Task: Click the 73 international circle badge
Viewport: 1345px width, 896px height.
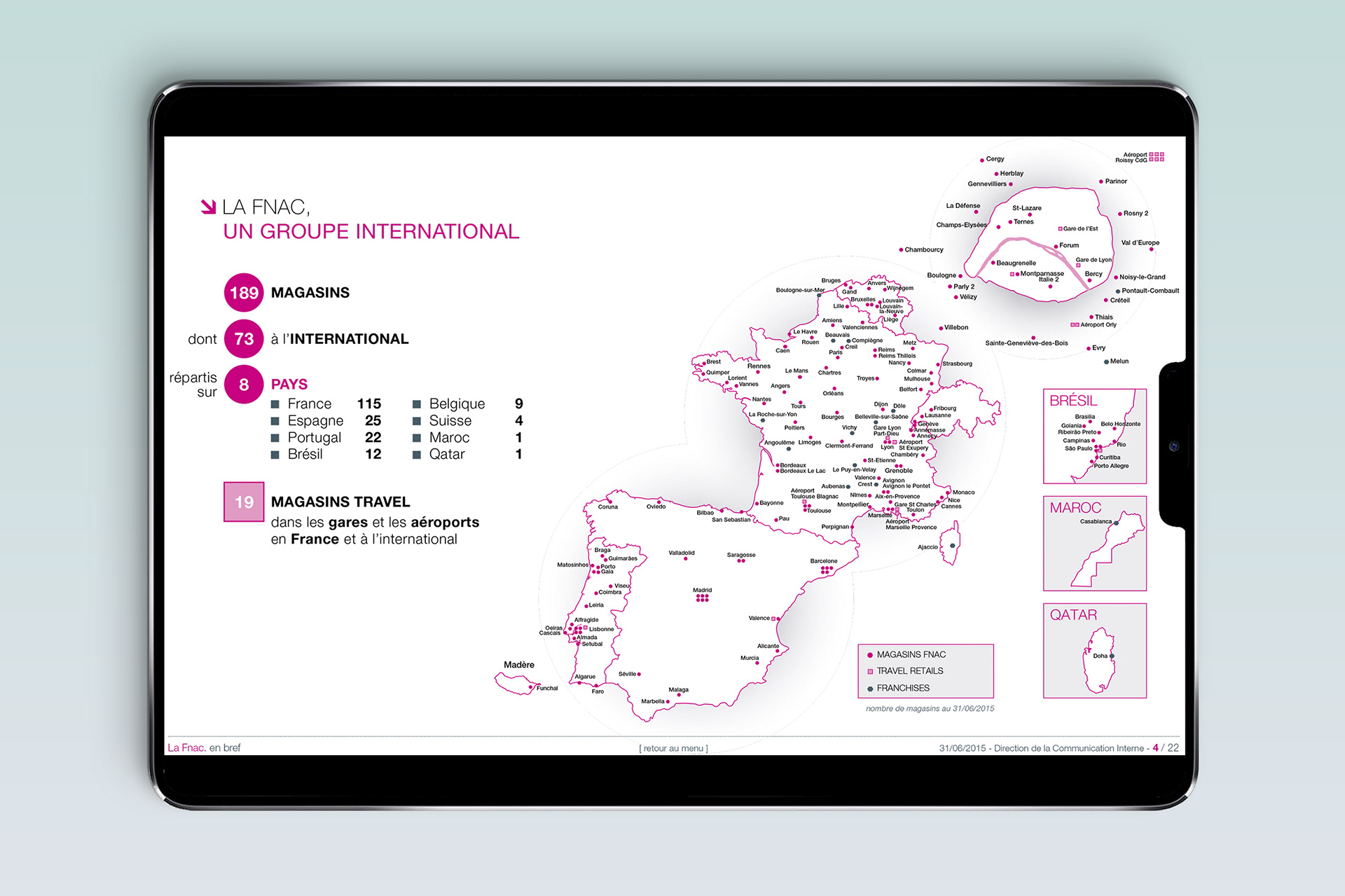Action: (244, 339)
